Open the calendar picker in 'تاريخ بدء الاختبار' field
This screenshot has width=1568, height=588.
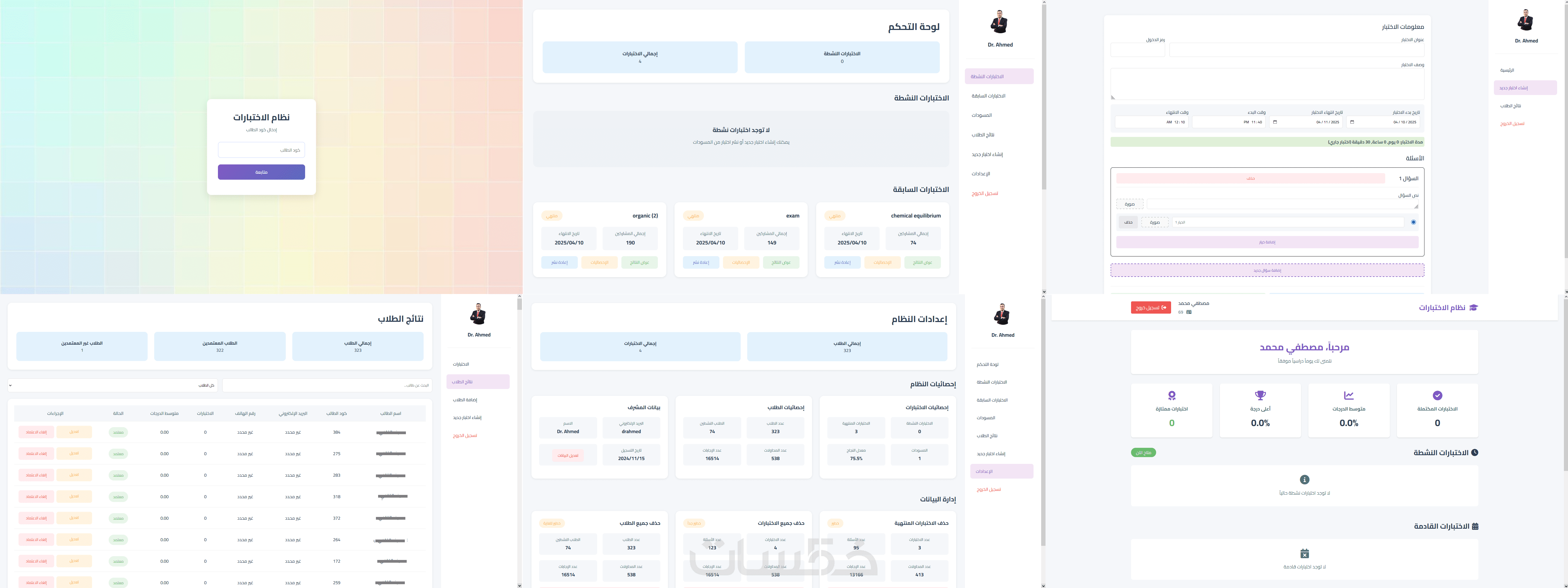[1352, 122]
